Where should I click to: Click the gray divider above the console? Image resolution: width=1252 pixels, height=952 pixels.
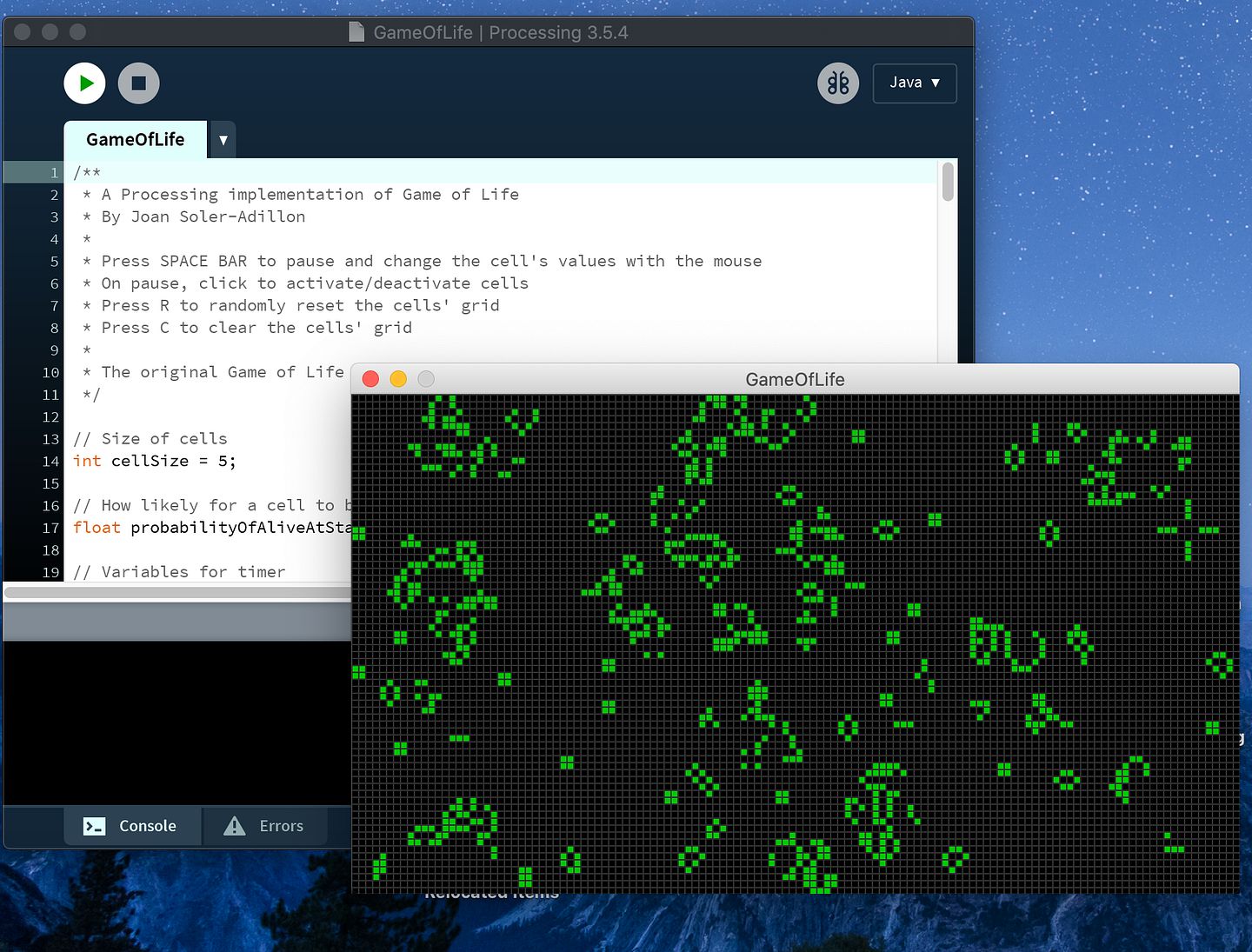(174, 622)
